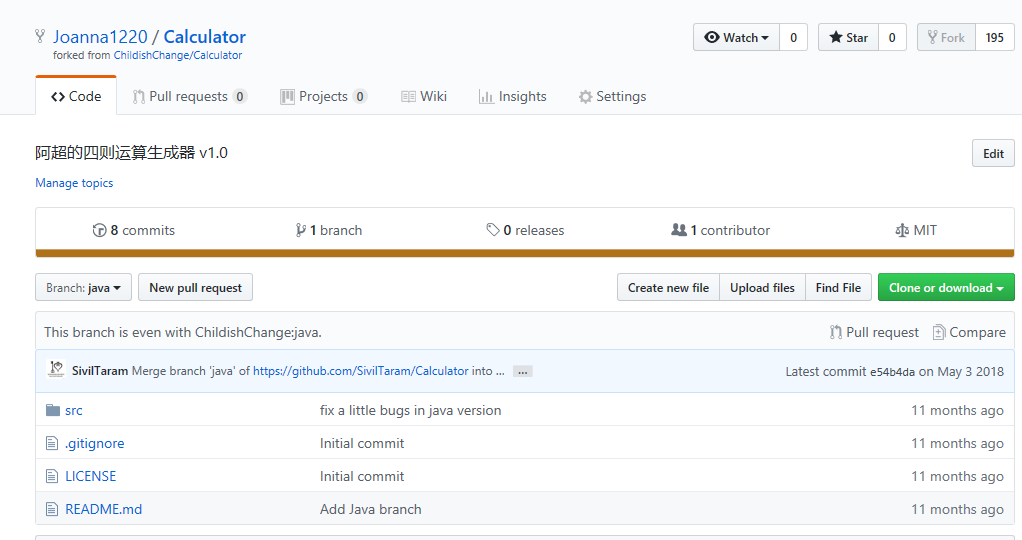Image resolution: width=1022 pixels, height=540 pixels.
Task: Click the branch icon next to 1 branch
Action: click(300, 230)
